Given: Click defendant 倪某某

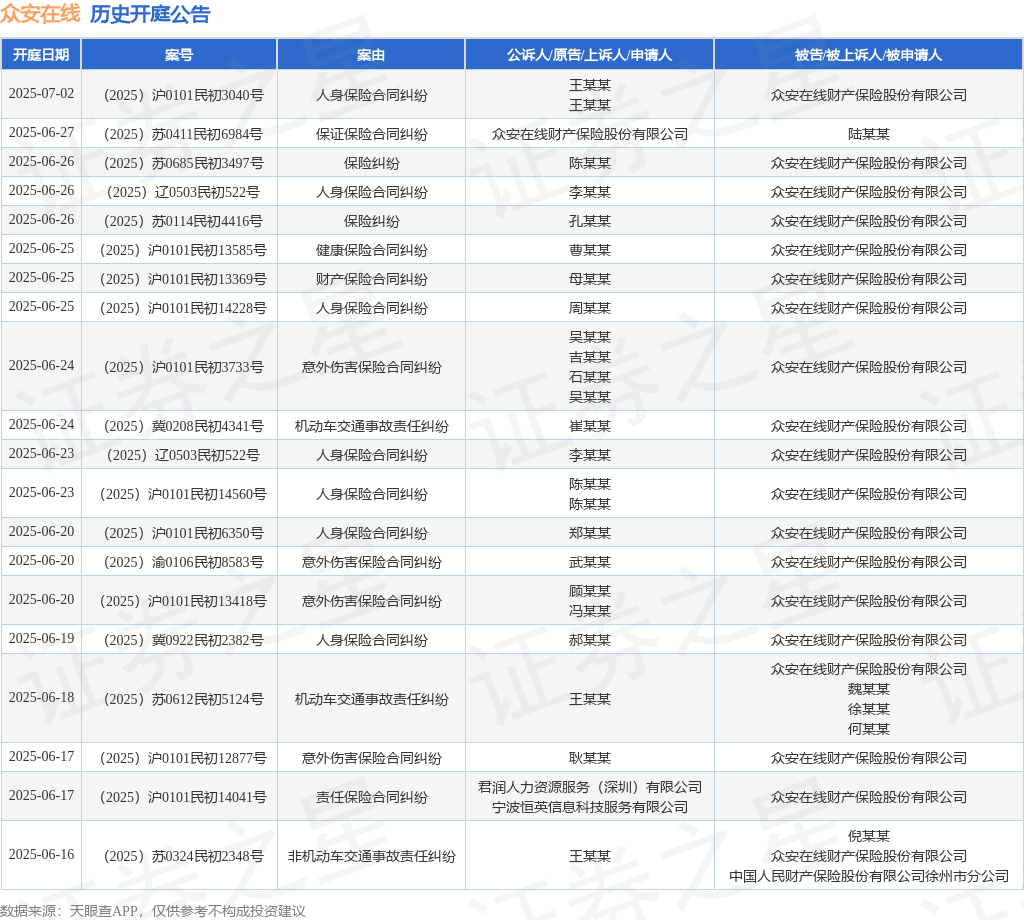Looking at the screenshot, I should pyautogui.click(x=869, y=836).
